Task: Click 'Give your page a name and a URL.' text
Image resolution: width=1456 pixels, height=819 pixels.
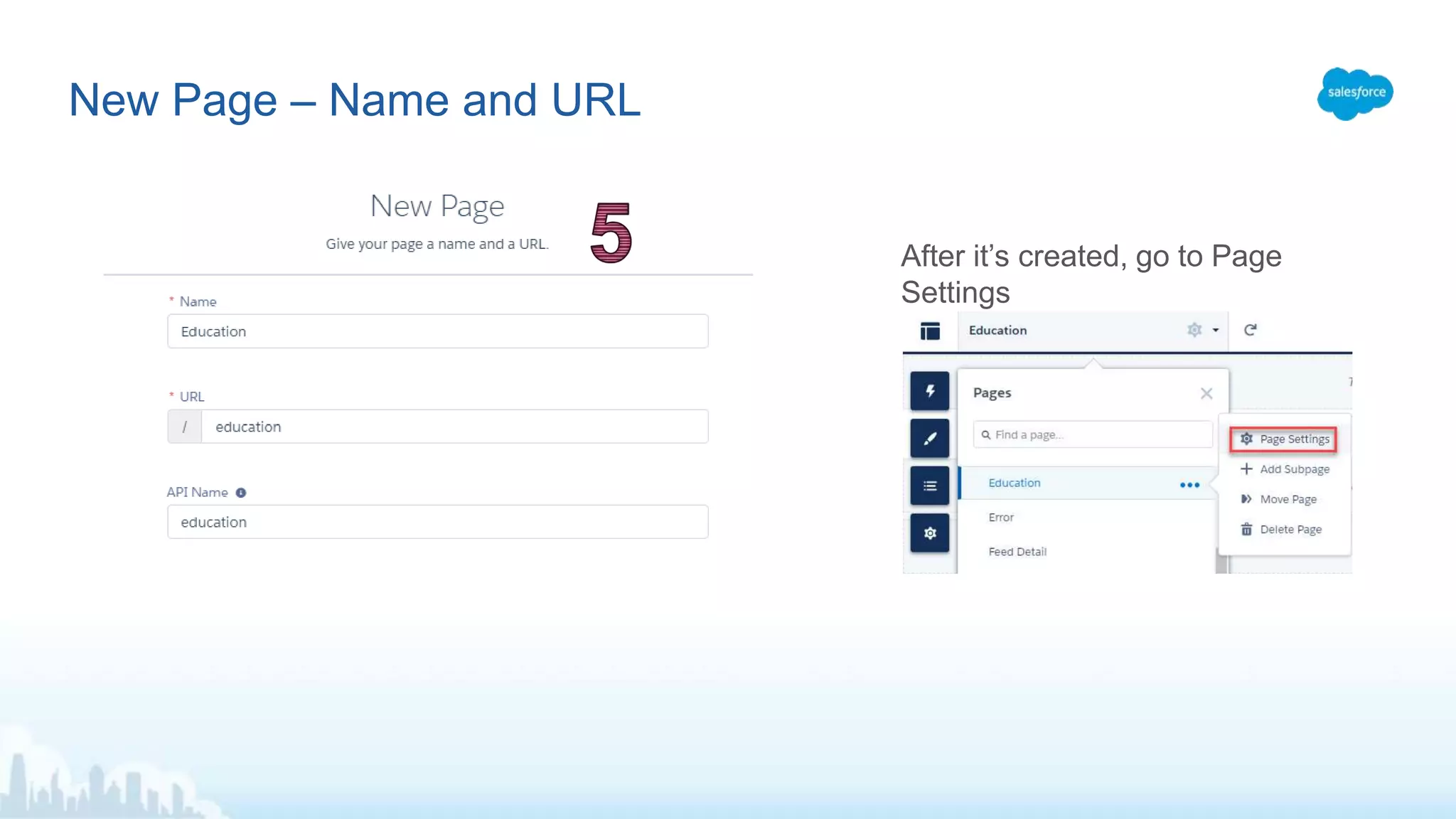Action: click(437, 244)
